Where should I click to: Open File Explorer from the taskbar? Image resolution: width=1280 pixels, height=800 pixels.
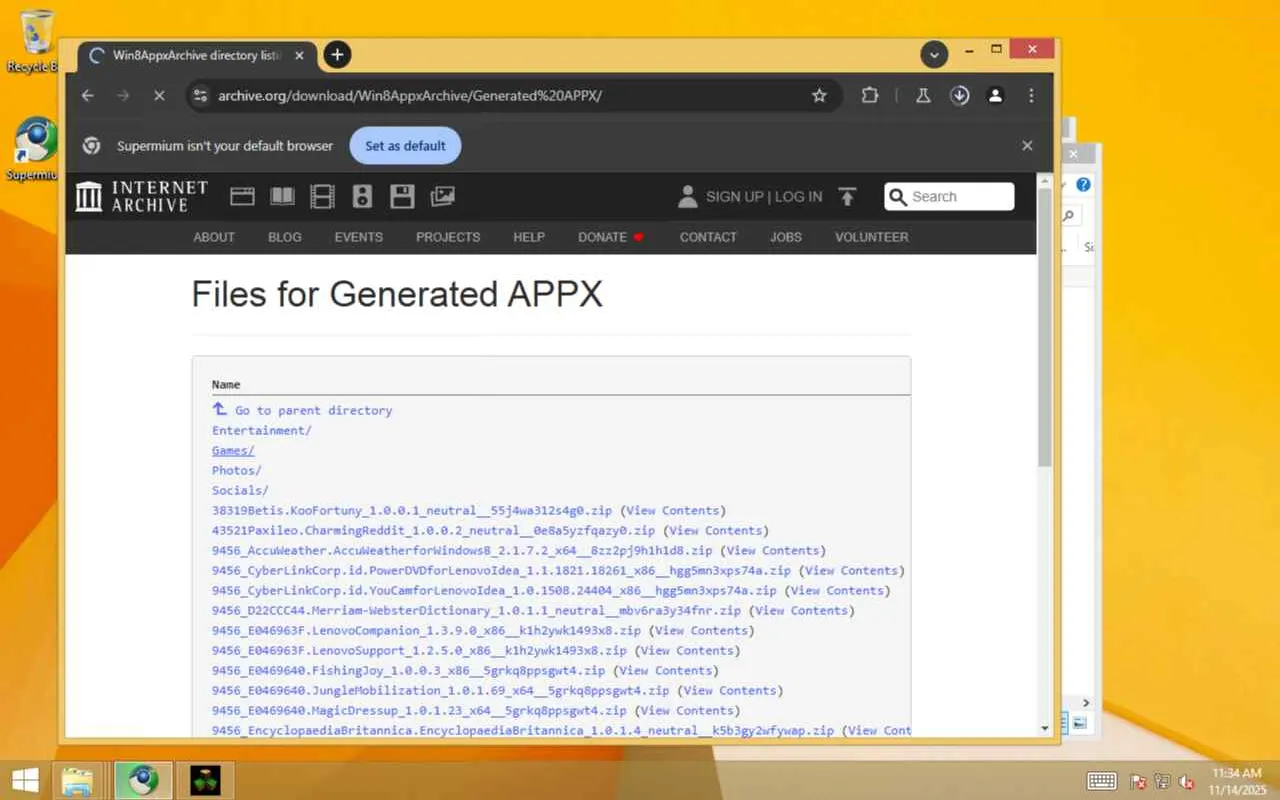[x=77, y=779]
